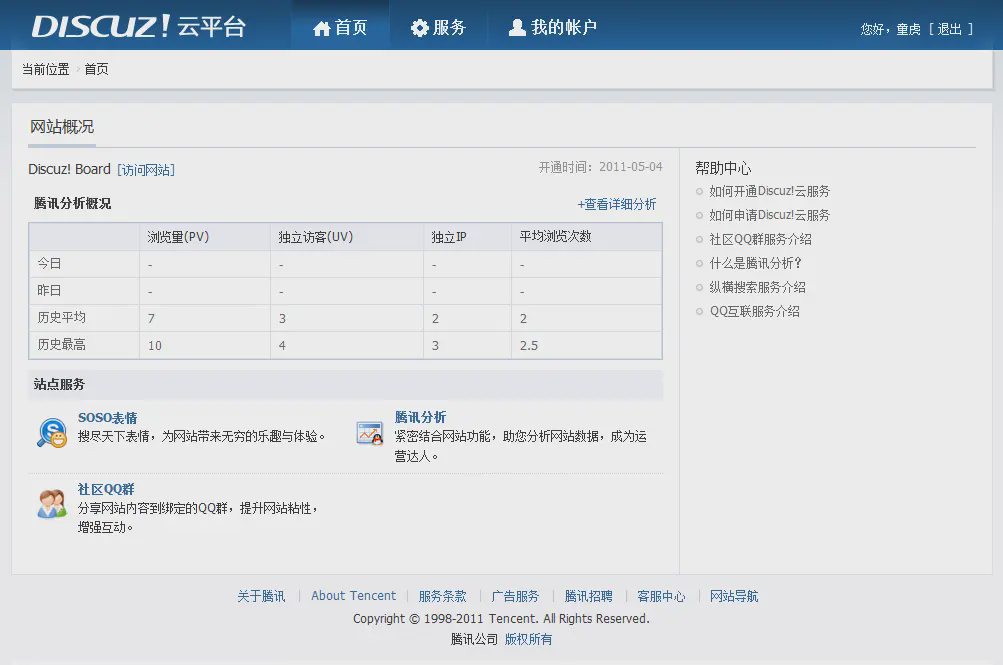This screenshot has height=665, width=1003.
Task: Select the 网站概况 section tab
Action: point(62,127)
